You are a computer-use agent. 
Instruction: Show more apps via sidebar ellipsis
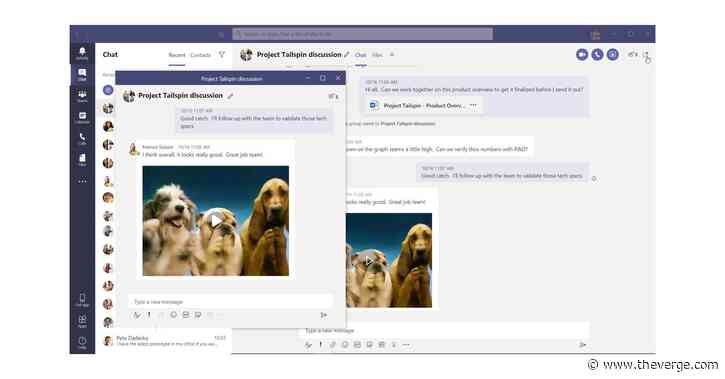[82, 181]
